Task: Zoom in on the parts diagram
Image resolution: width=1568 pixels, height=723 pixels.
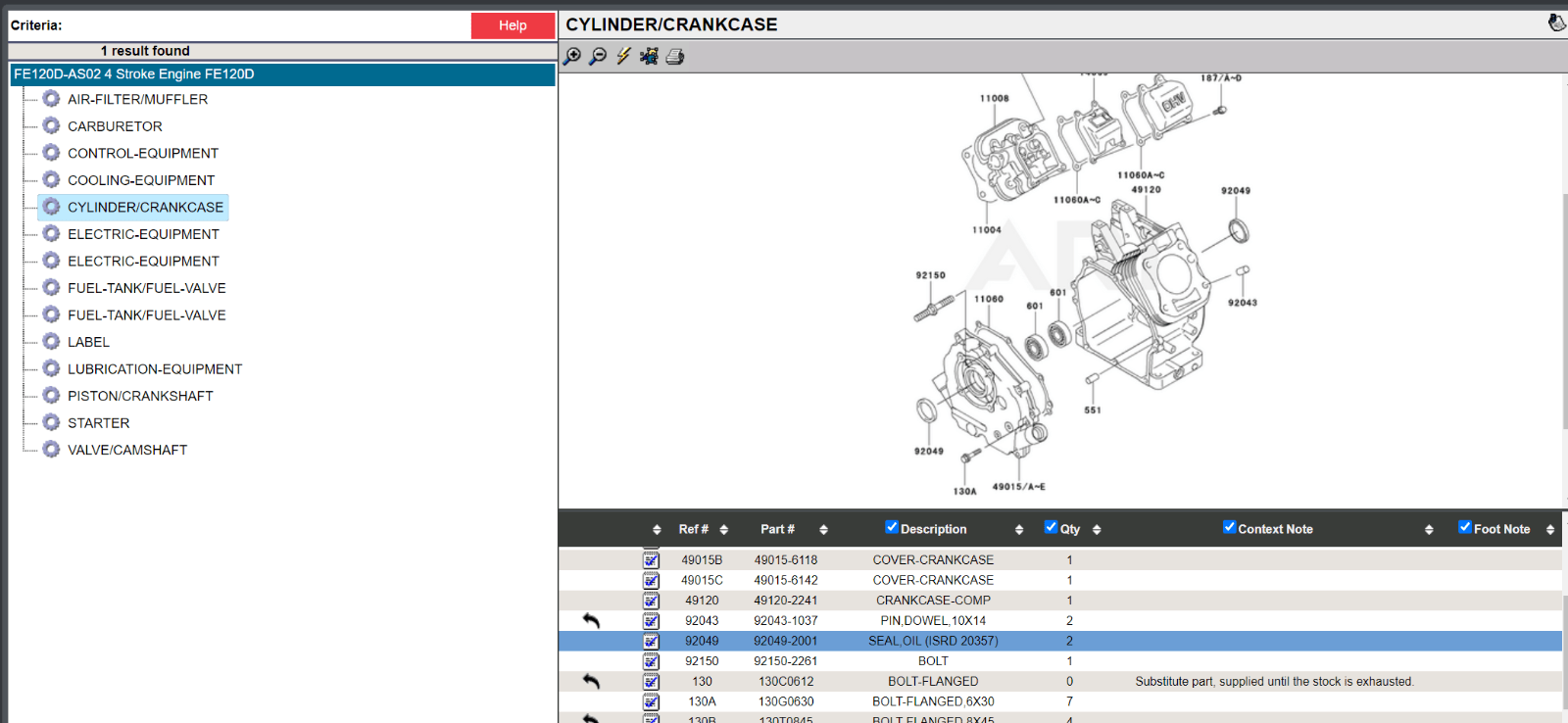Action: point(572,57)
